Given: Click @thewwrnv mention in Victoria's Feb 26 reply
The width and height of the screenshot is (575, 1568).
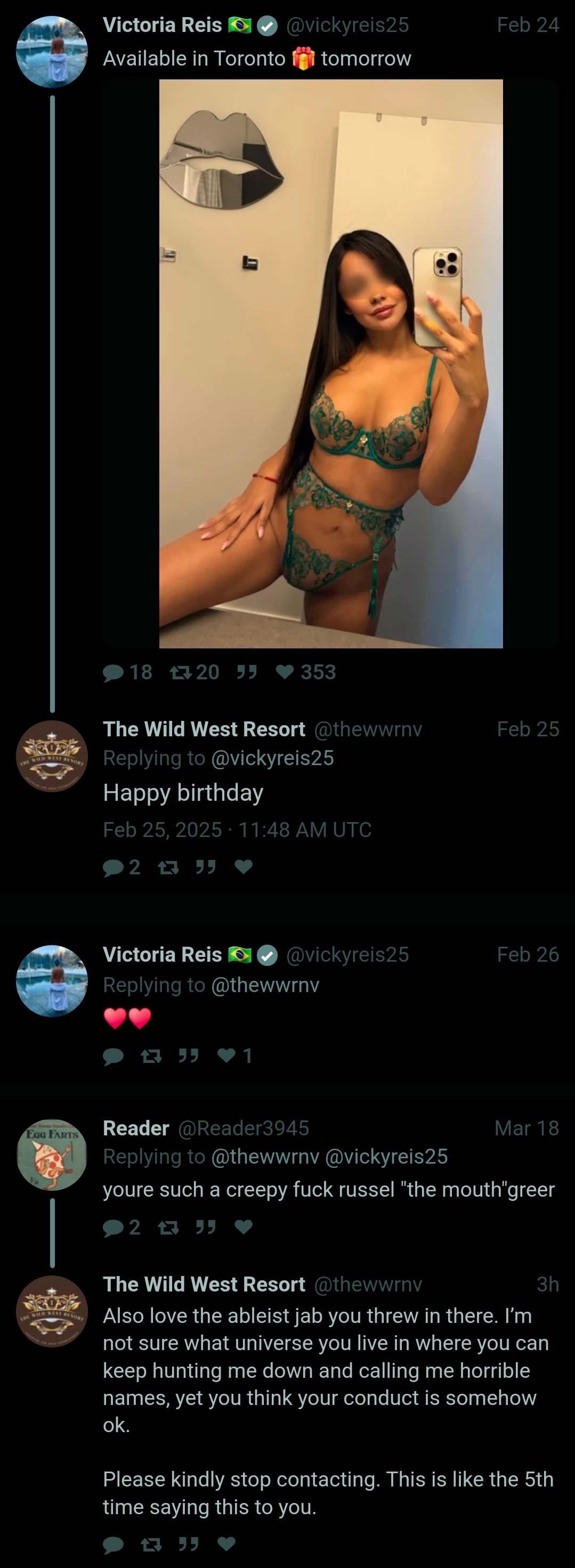Looking at the screenshot, I should [x=265, y=985].
